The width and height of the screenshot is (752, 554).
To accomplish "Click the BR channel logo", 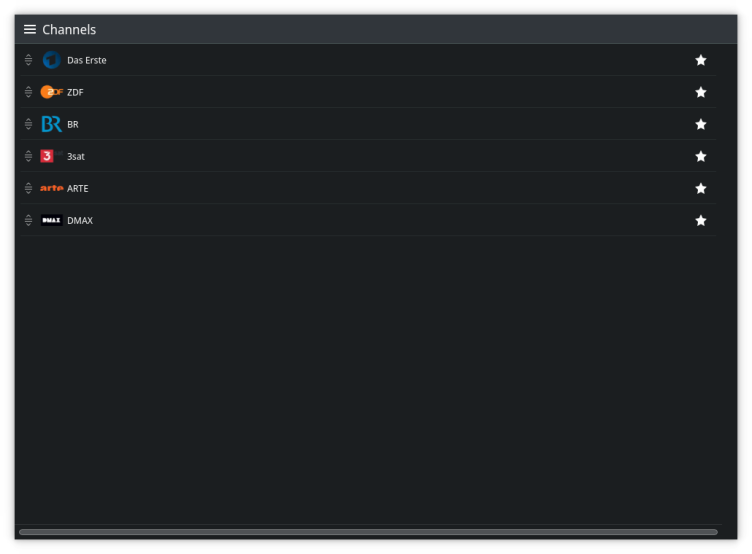I will pyautogui.click(x=51, y=124).
